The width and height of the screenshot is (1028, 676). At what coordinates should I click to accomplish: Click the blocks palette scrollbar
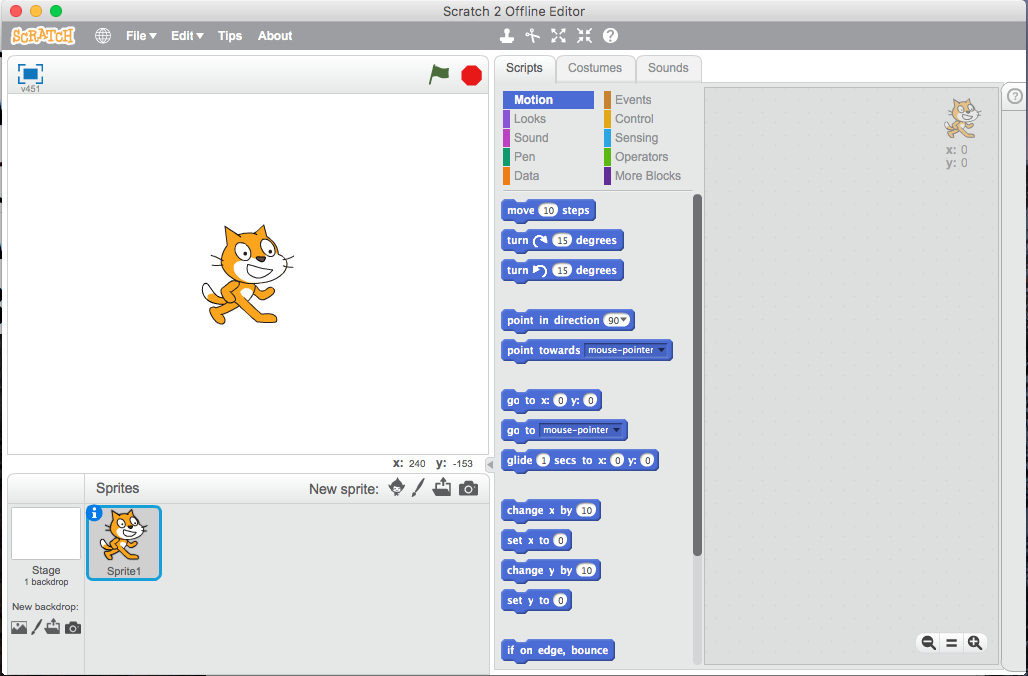(x=697, y=375)
